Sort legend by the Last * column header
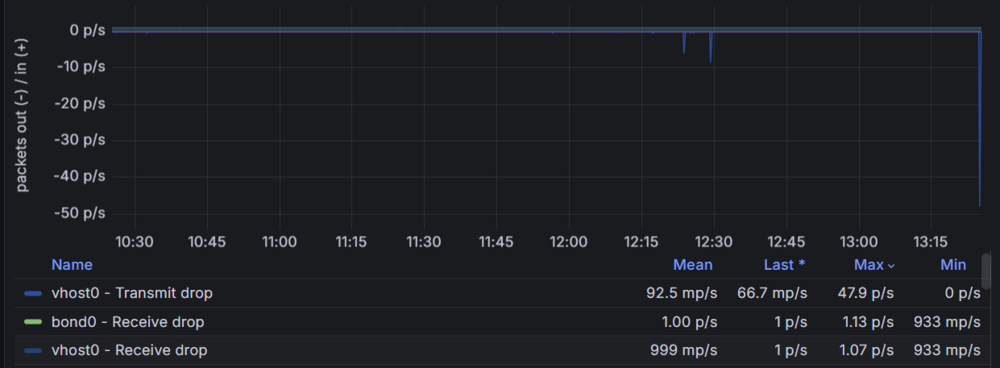Viewport: 1000px width, 368px height. (x=784, y=265)
